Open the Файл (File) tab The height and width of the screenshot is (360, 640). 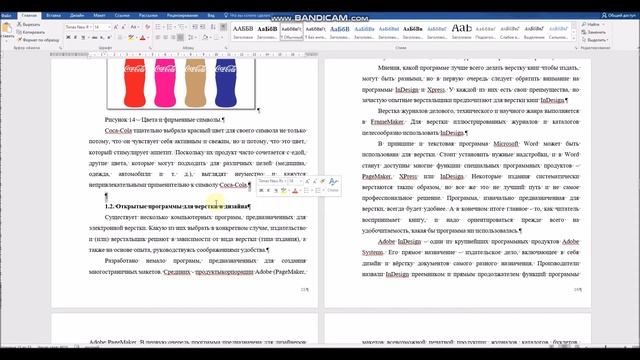click(x=6, y=16)
